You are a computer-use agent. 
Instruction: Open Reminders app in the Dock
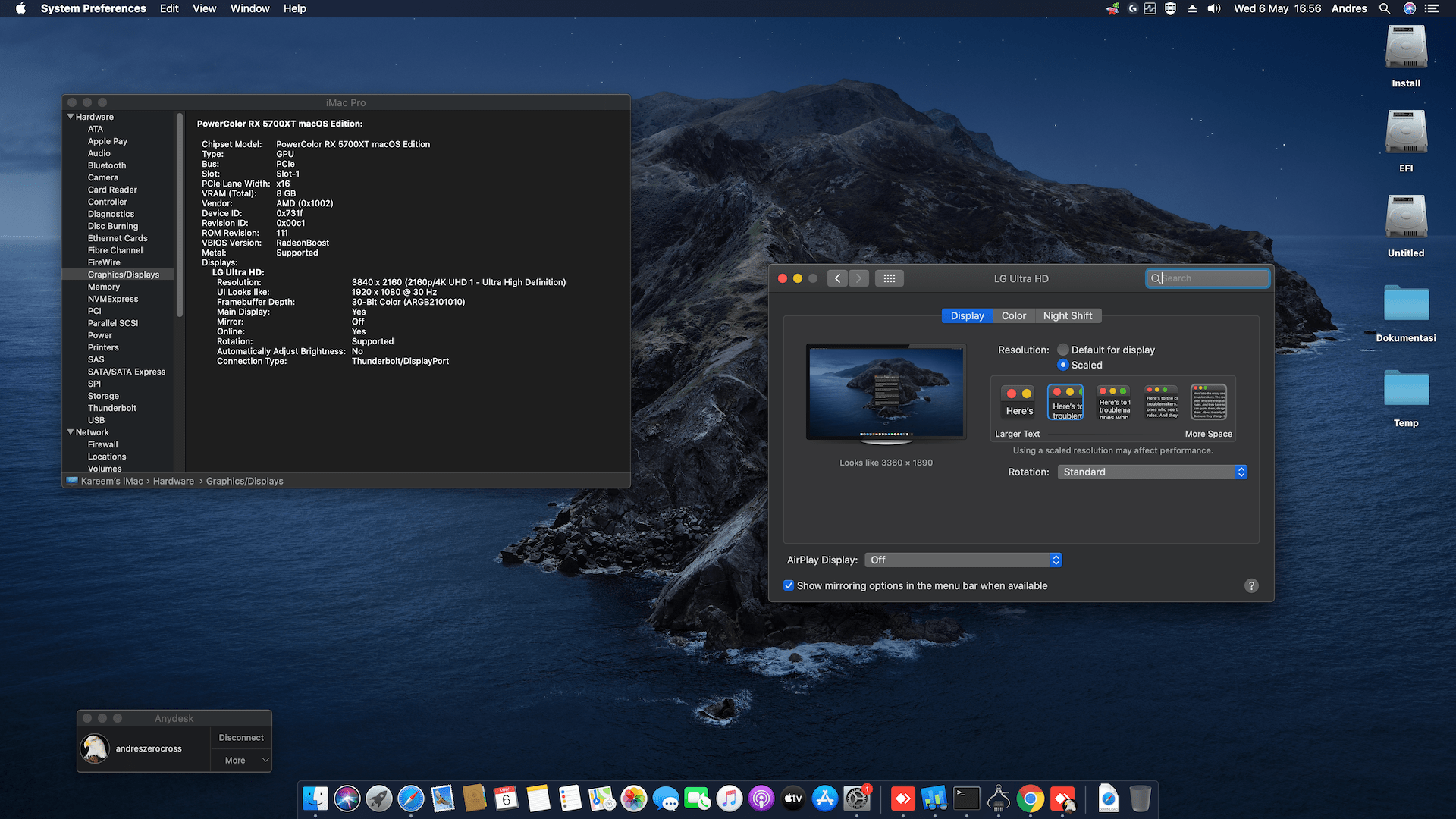click(x=570, y=799)
